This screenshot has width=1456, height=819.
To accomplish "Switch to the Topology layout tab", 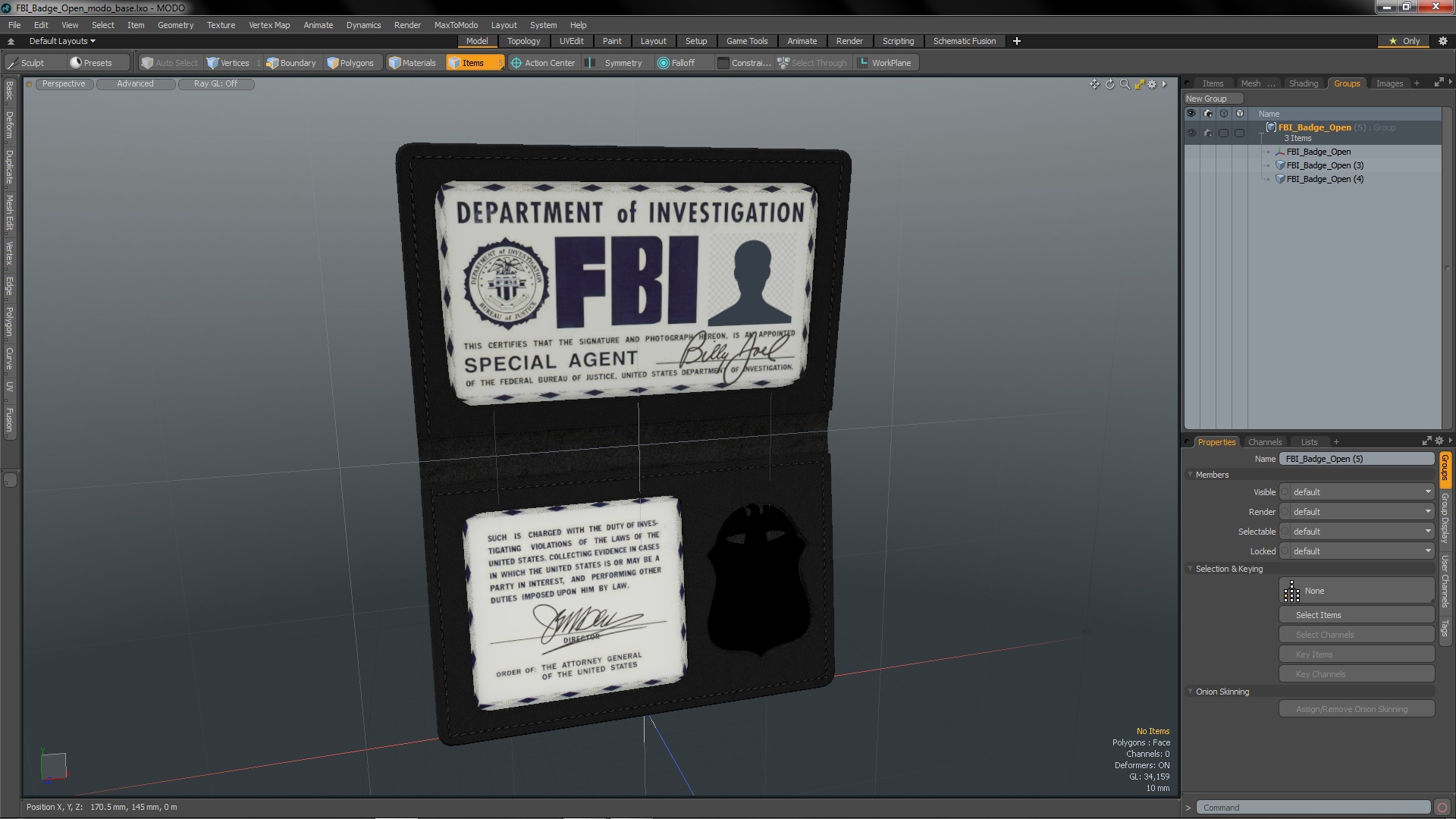I will pos(523,41).
